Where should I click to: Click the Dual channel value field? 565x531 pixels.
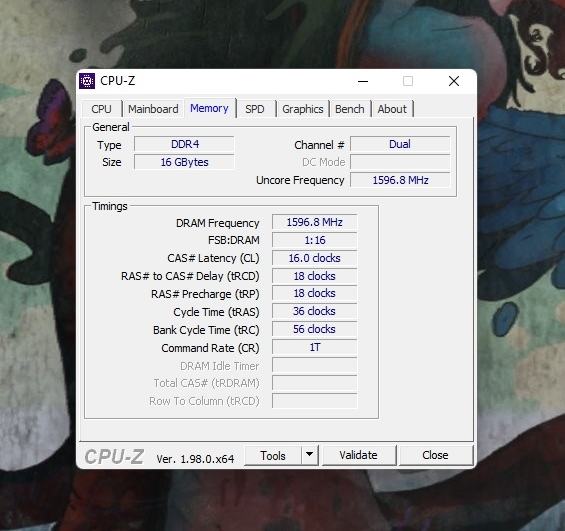pos(400,144)
